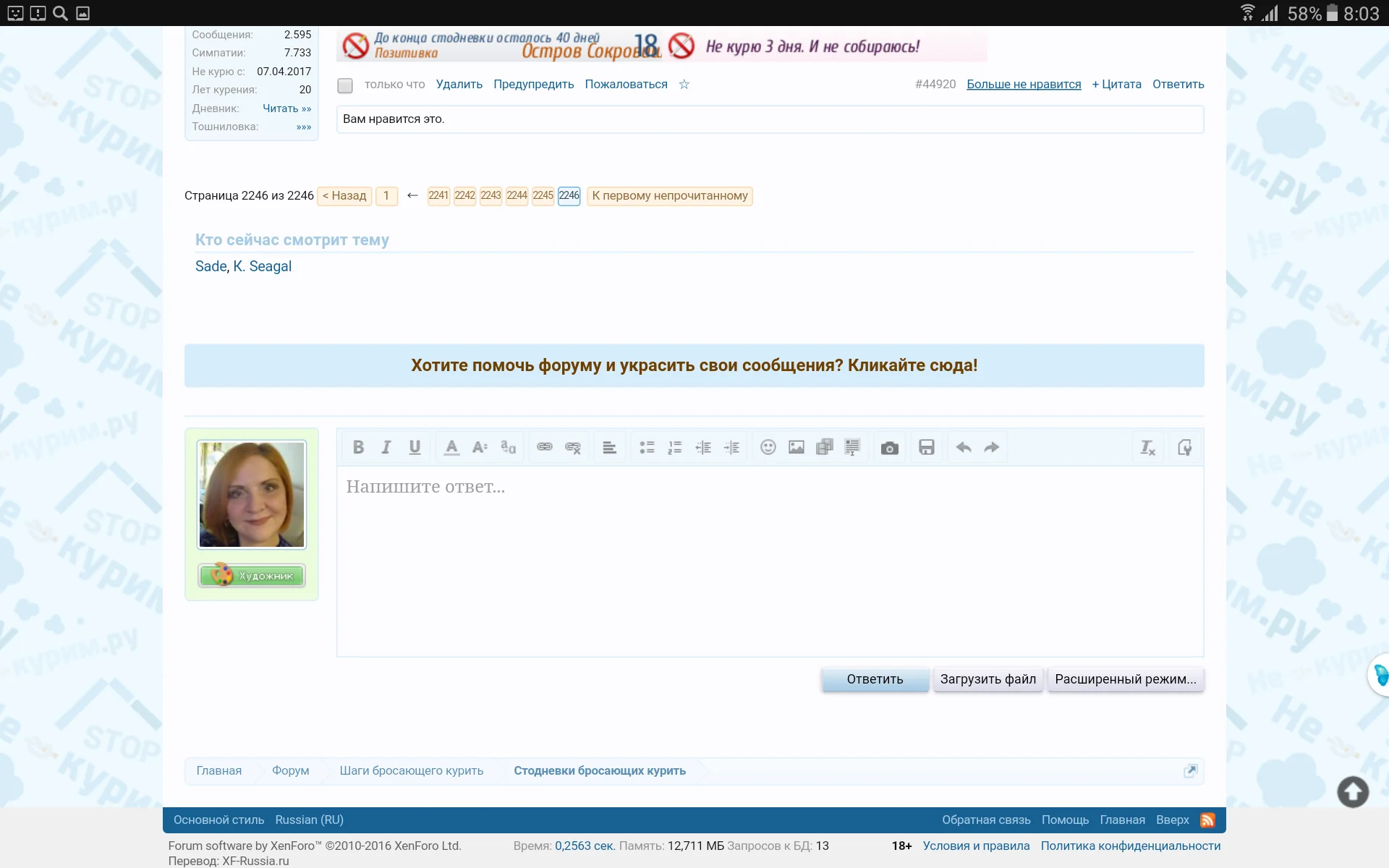Open page 2241 of the thread
The image size is (1389, 868).
pos(438,195)
